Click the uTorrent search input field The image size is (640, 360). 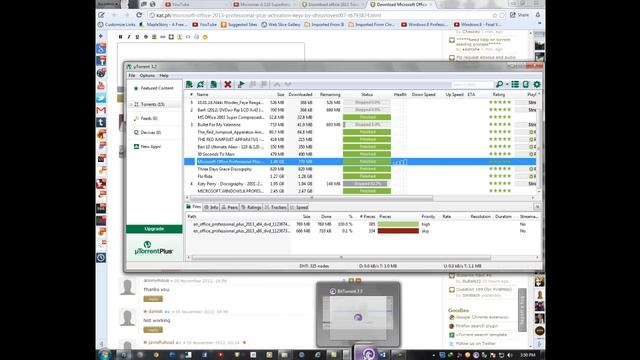[x=472, y=84]
